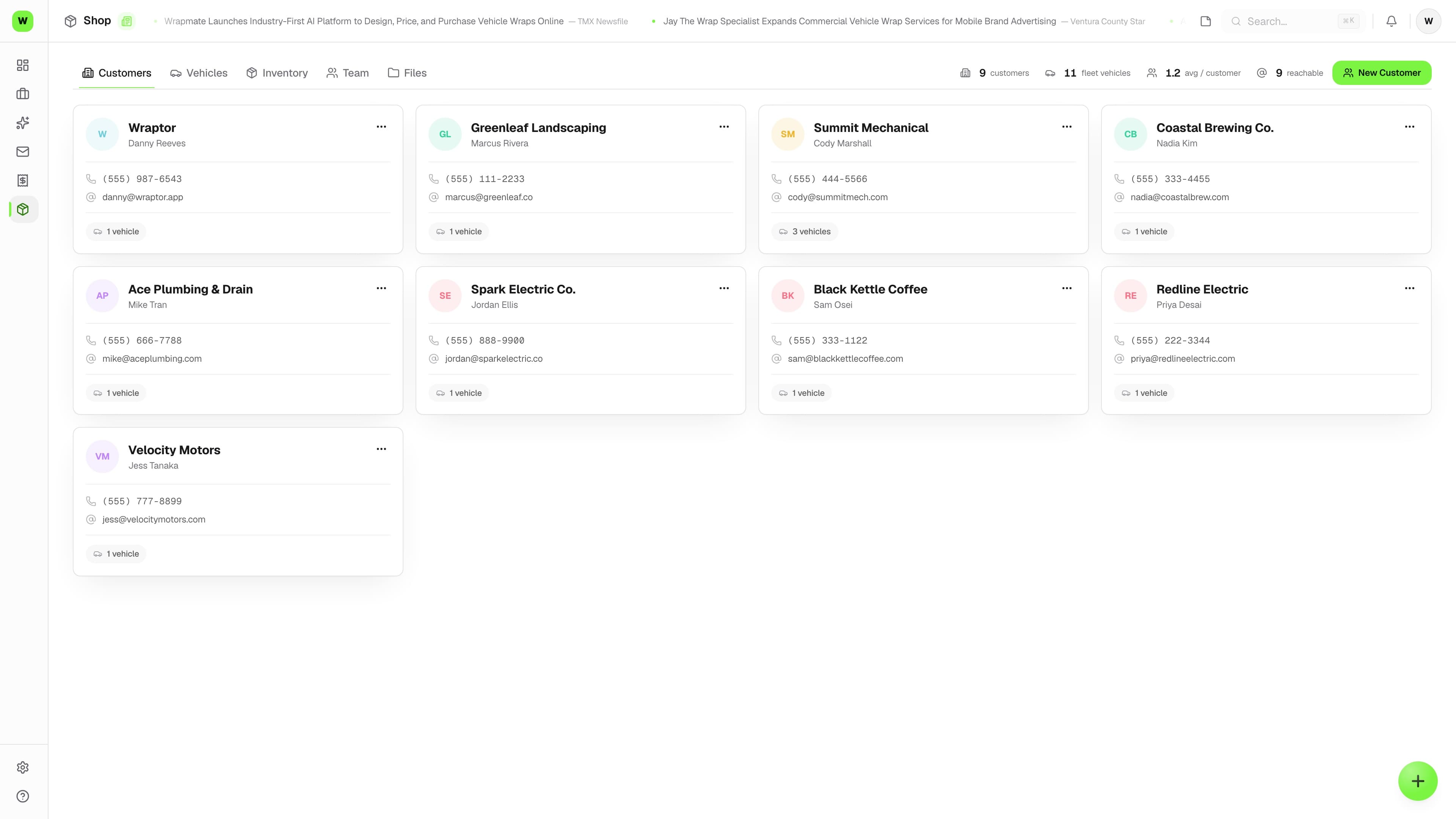The width and height of the screenshot is (1456, 819).
Task: Open the Velocity Motors options menu
Action: pyautogui.click(x=381, y=449)
